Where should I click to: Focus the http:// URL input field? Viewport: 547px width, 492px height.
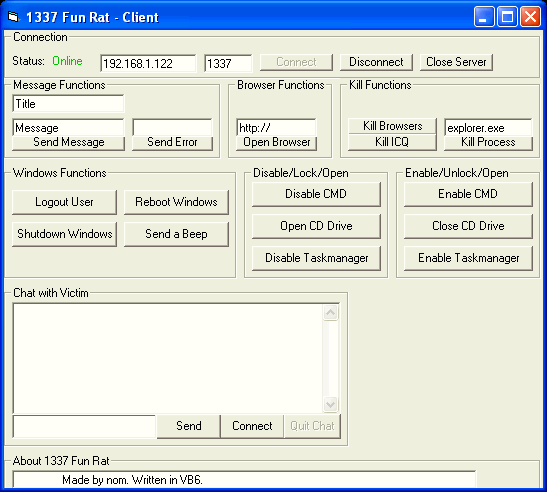click(x=276, y=128)
